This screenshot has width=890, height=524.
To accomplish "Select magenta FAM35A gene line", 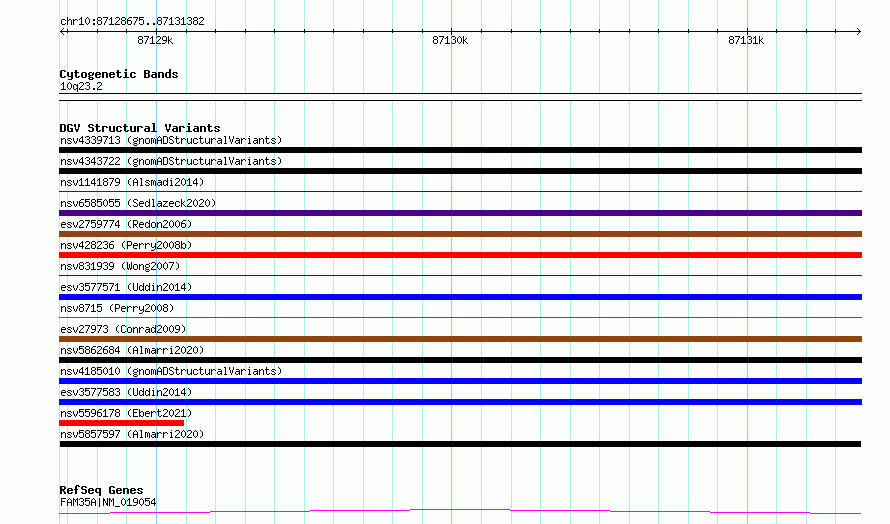I will coord(460,512).
